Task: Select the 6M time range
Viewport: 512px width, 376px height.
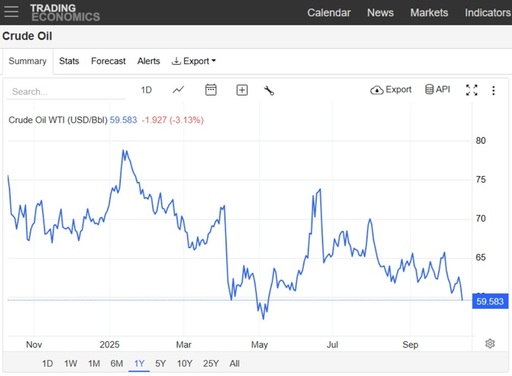Action: tap(117, 363)
